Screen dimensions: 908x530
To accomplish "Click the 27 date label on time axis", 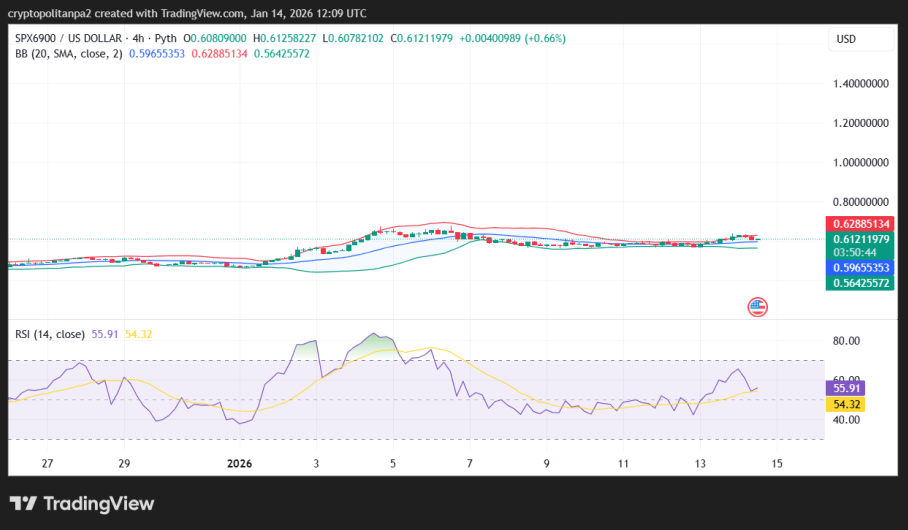I will pyautogui.click(x=47, y=463).
